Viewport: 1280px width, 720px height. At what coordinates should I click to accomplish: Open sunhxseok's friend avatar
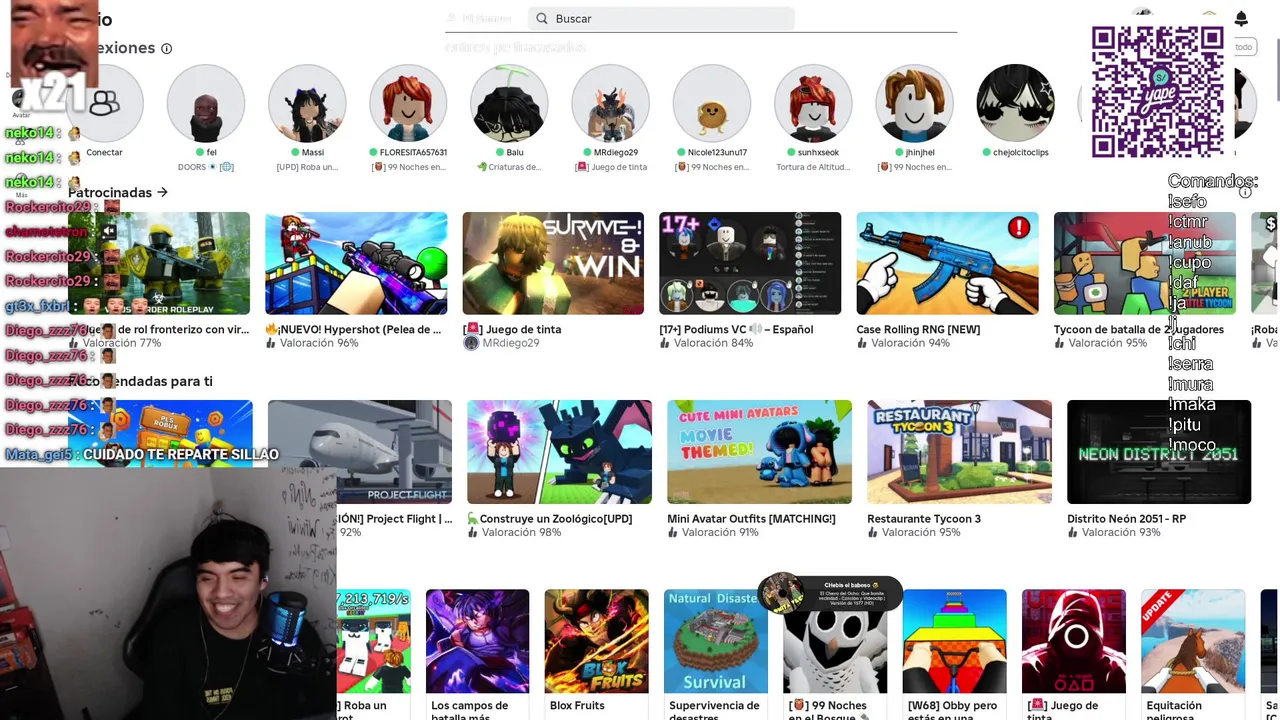coord(812,103)
